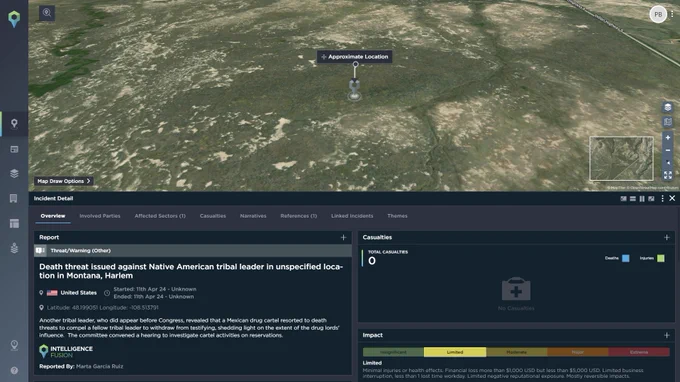Click the Injuries green legend swatch

point(660,258)
